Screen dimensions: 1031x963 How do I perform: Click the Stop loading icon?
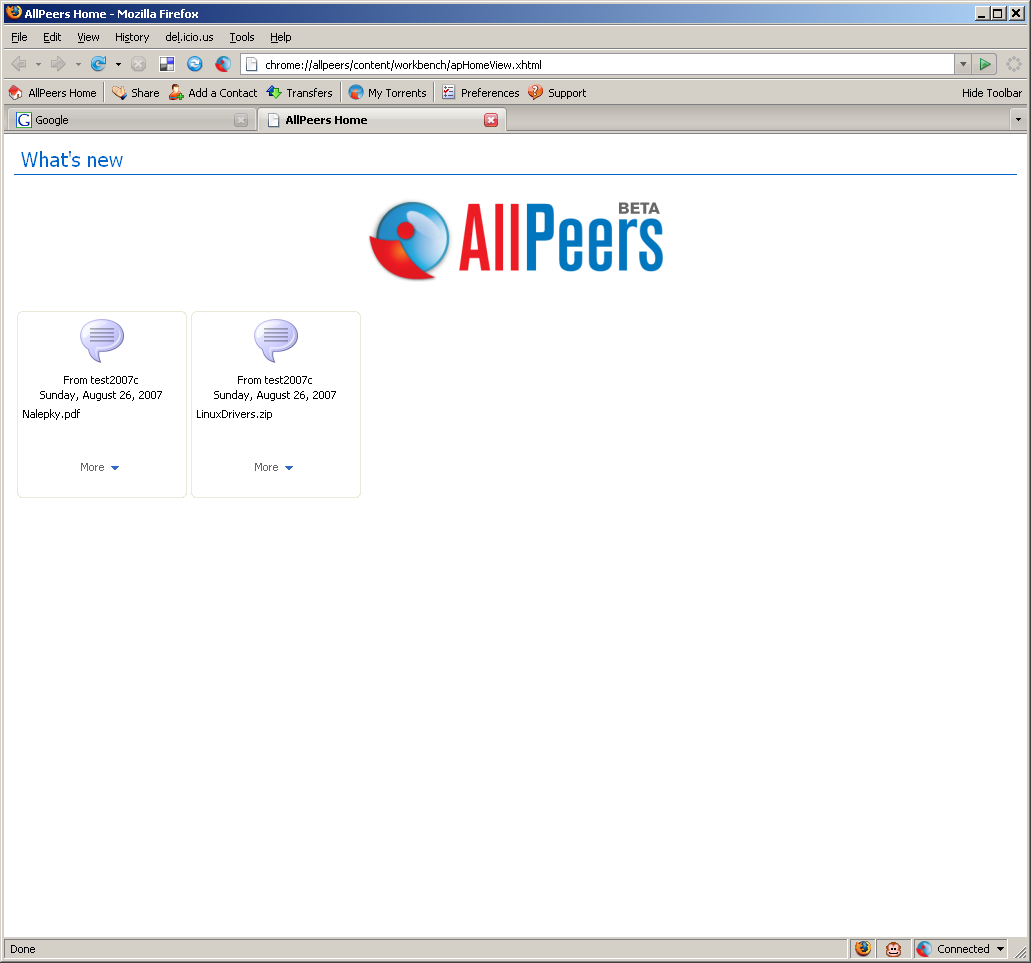[x=138, y=64]
